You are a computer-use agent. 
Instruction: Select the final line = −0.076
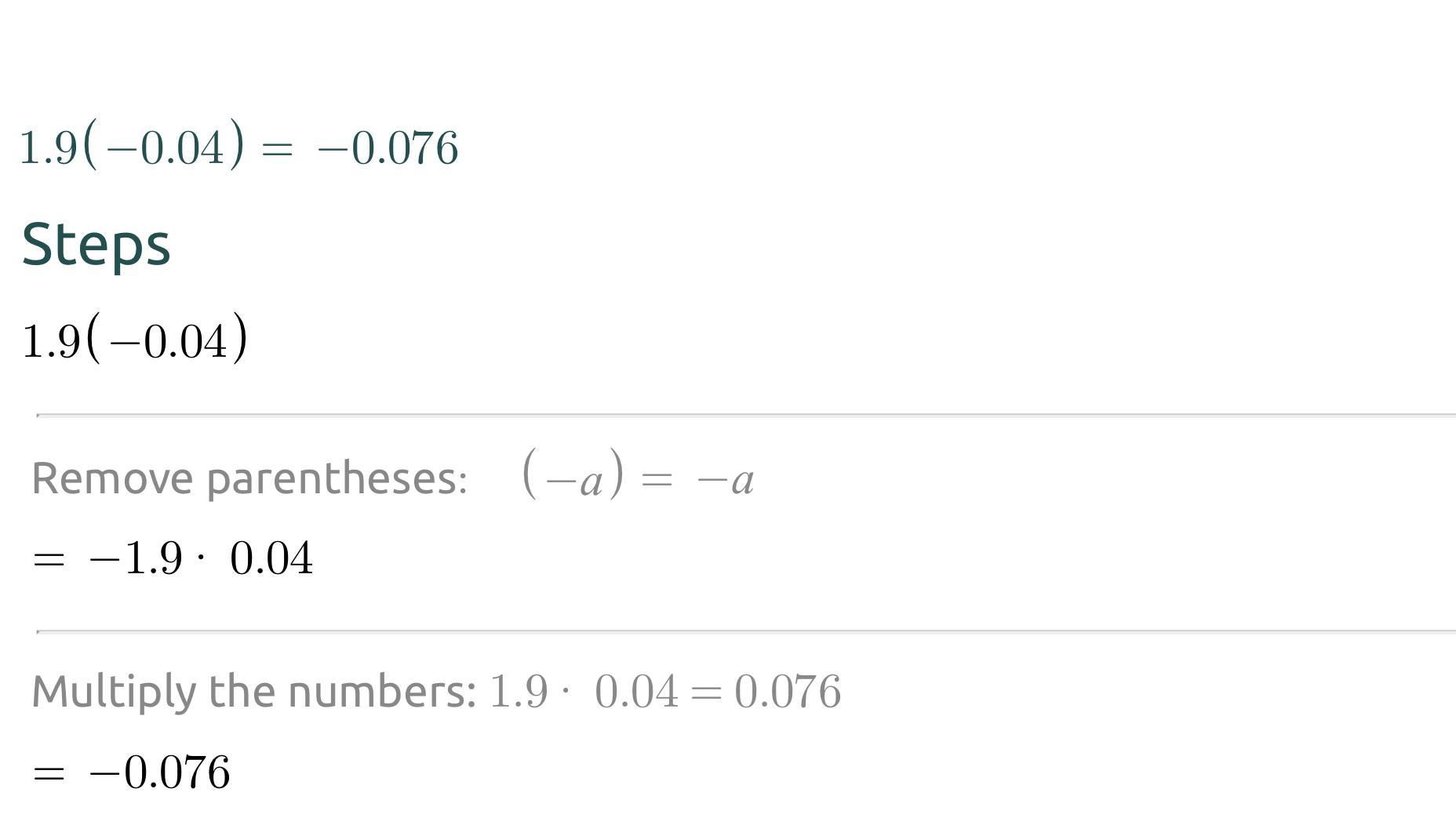click(x=131, y=772)
